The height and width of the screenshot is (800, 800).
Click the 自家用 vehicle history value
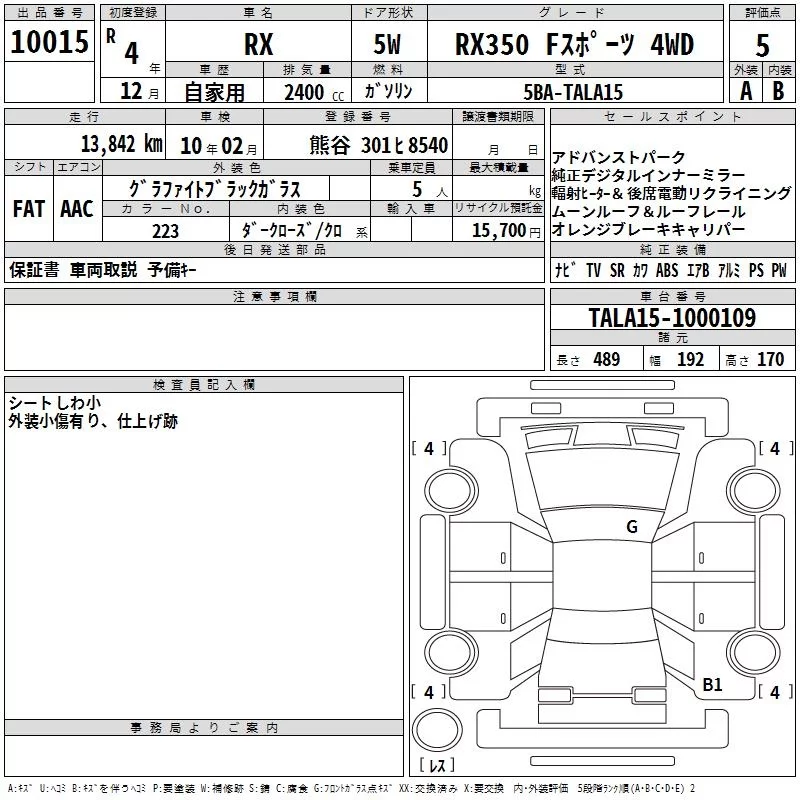point(214,92)
